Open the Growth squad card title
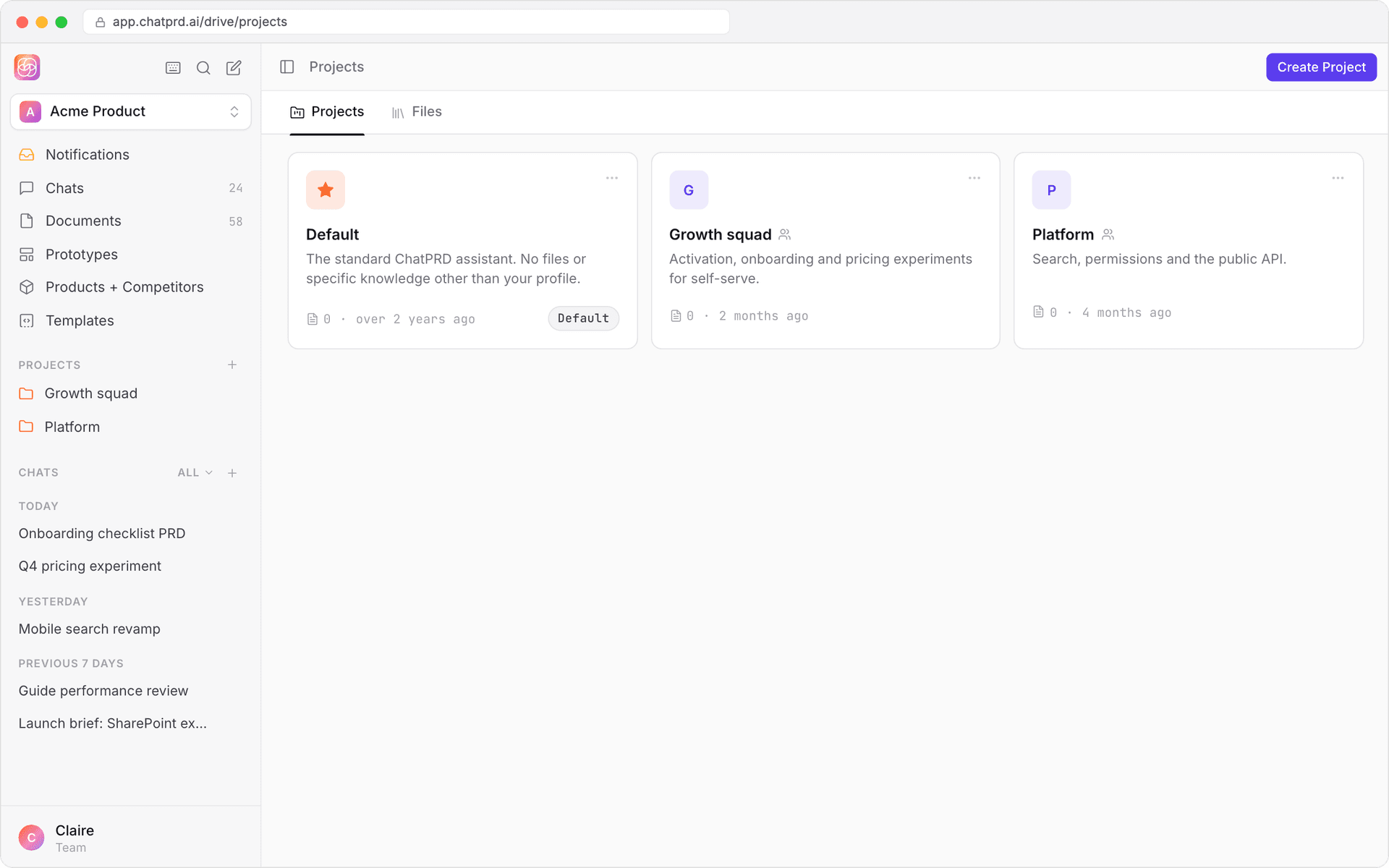This screenshot has height=868, width=1389. pos(721,234)
